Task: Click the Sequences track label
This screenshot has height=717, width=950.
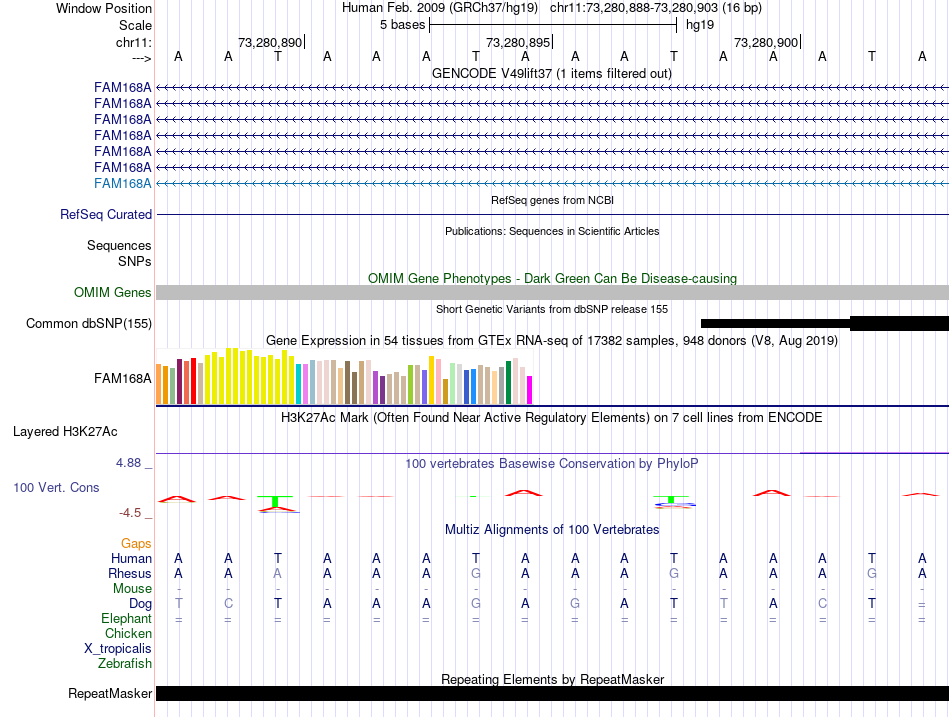Action: (119, 245)
